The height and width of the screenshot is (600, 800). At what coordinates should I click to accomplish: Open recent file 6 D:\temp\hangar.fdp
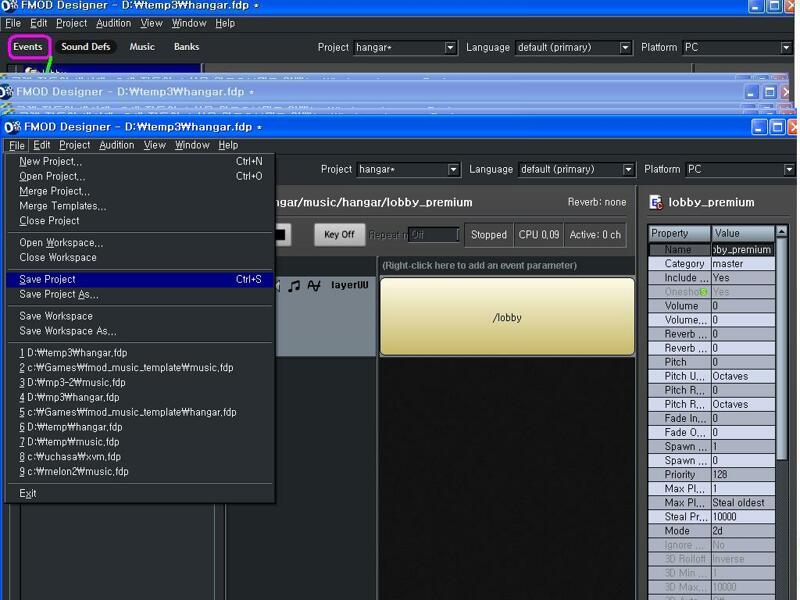click(140, 427)
